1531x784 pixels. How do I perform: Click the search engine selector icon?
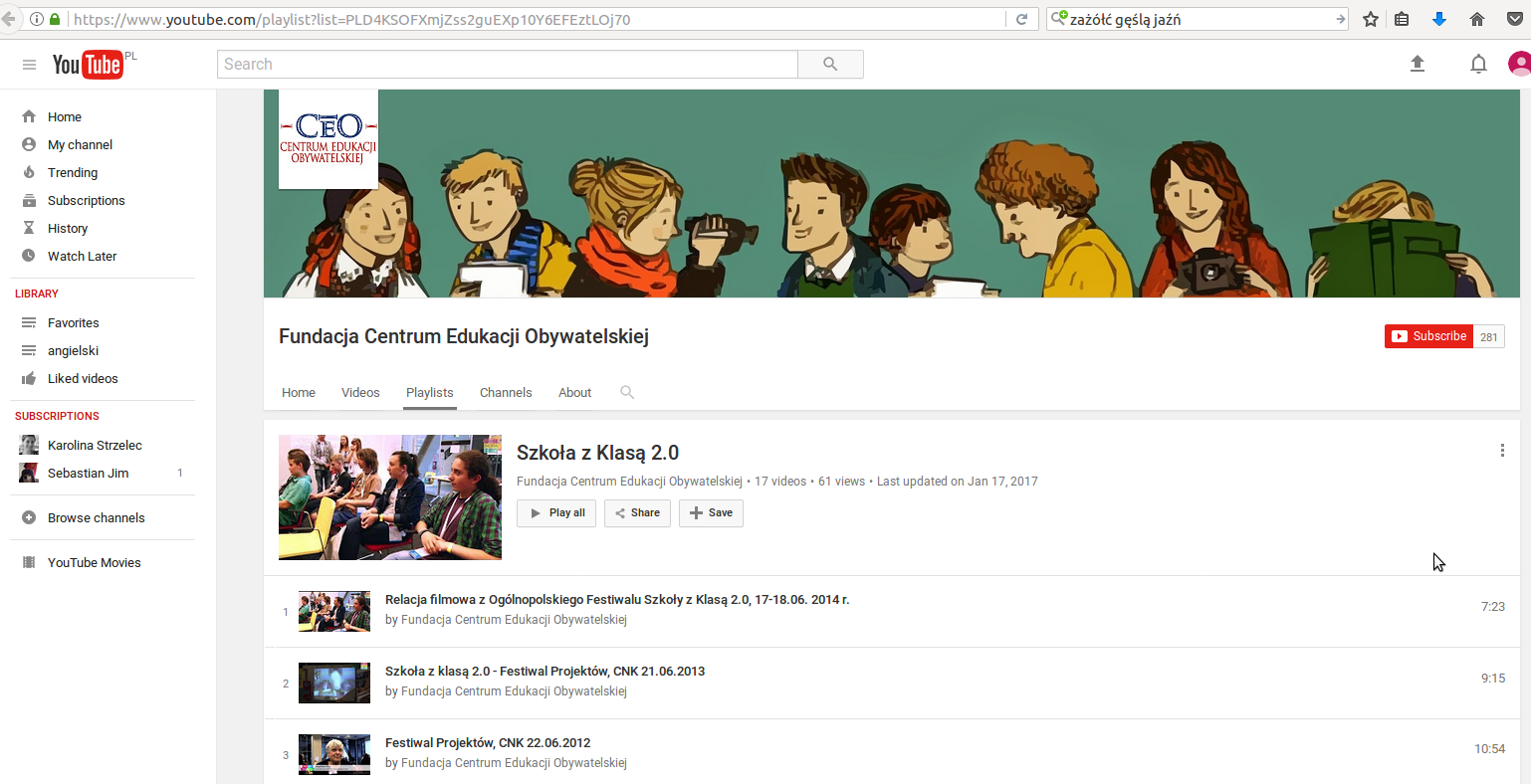coord(1059,18)
